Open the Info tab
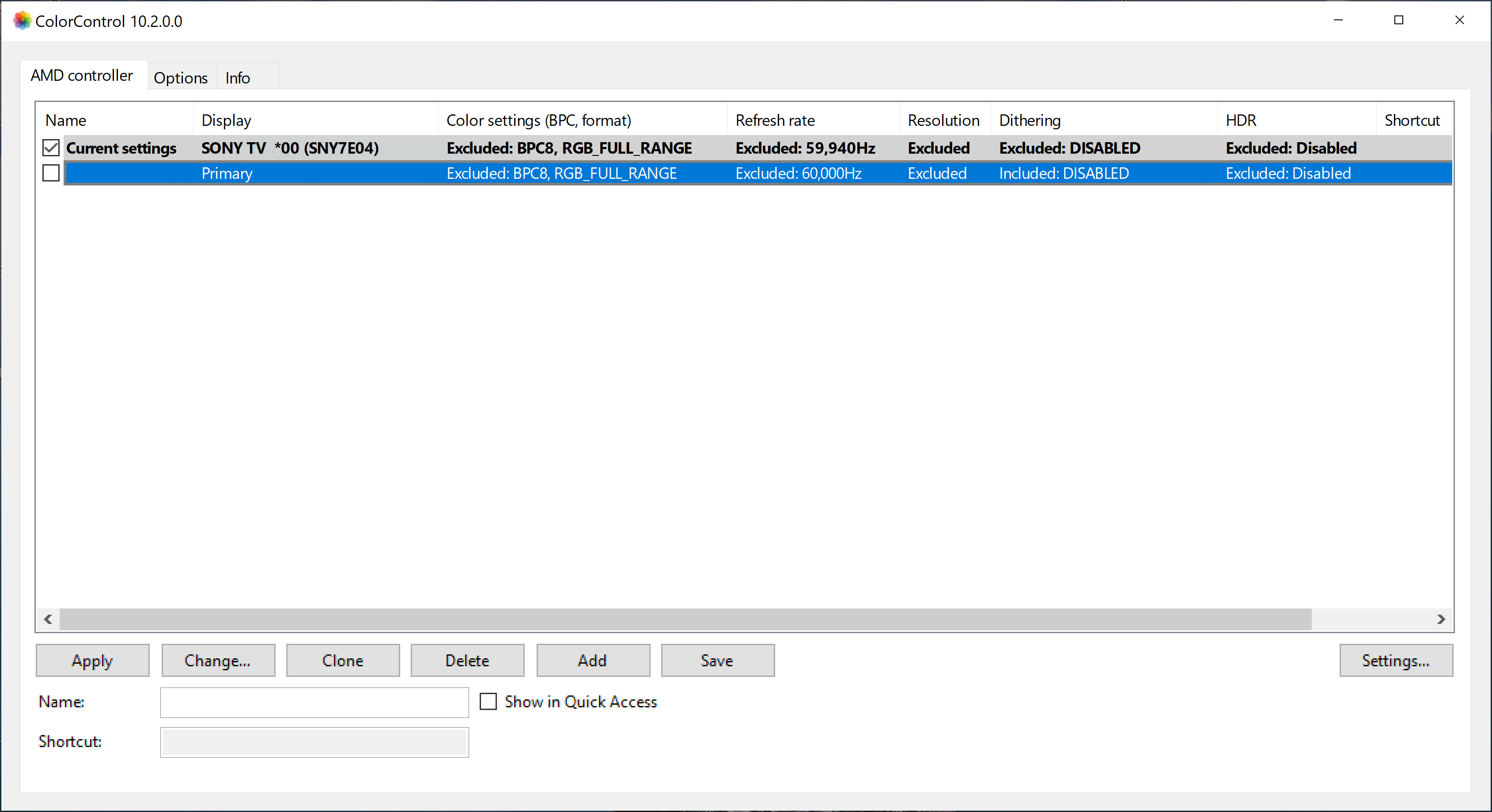 pyautogui.click(x=238, y=78)
